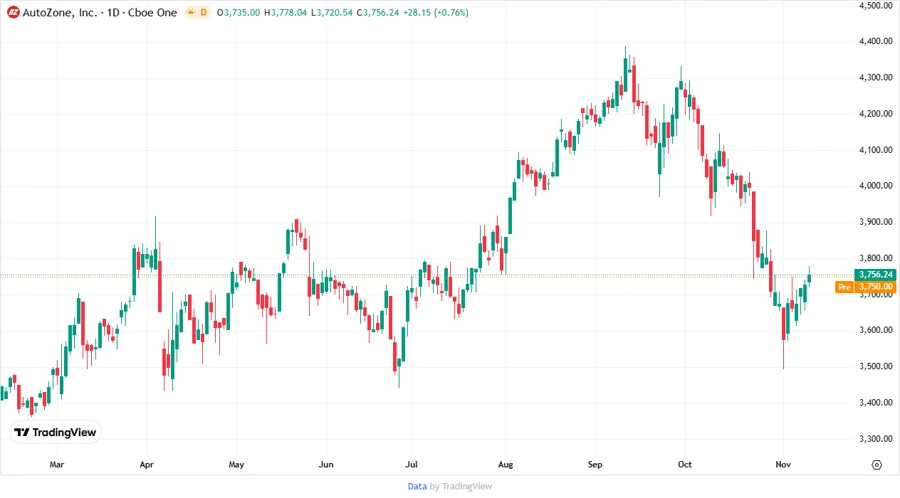This screenshot has height=498, width=900.
Task: Click the 3,900.00 price axis label
Action: pos(876,222)
